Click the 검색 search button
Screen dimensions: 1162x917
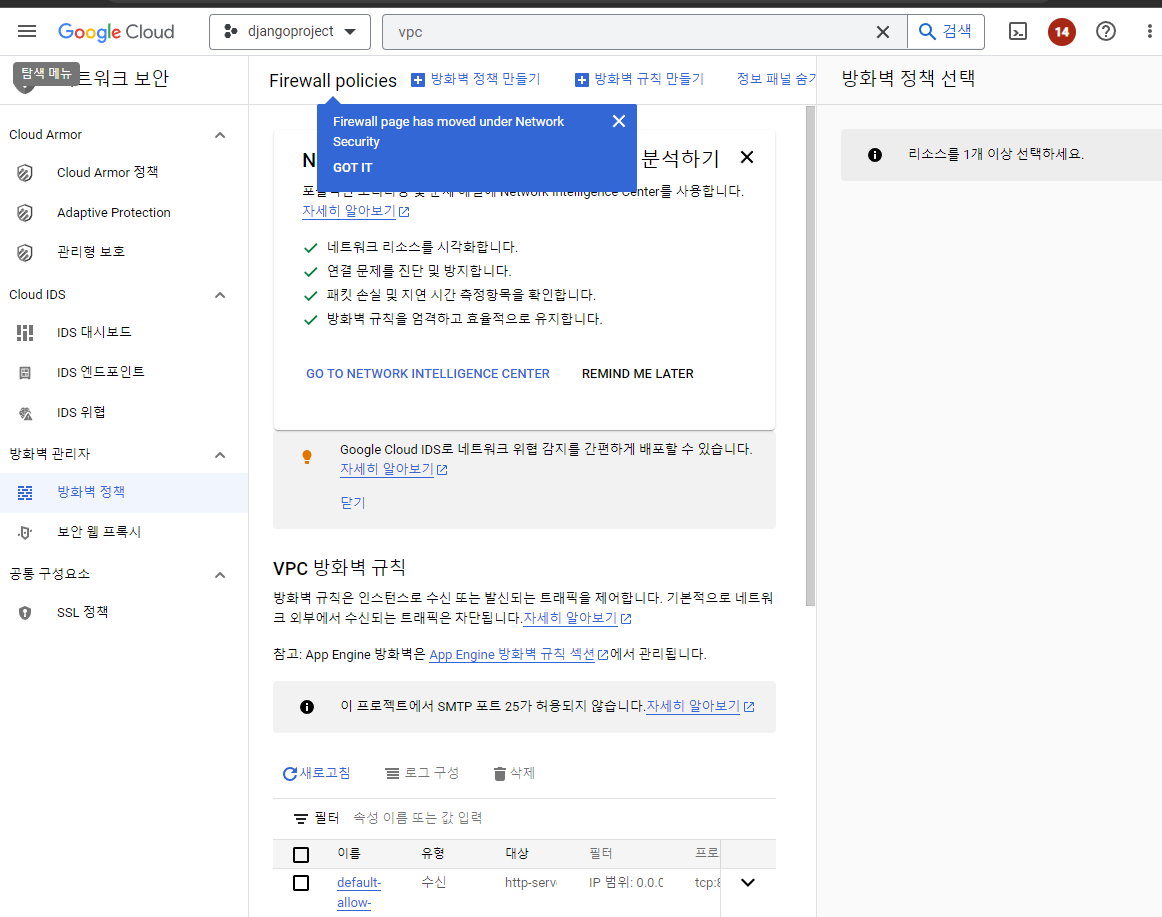coord(946,32)
